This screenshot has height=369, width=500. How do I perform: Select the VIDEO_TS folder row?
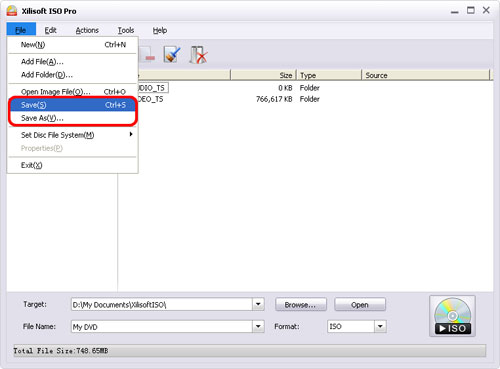(x=151, y=99)
